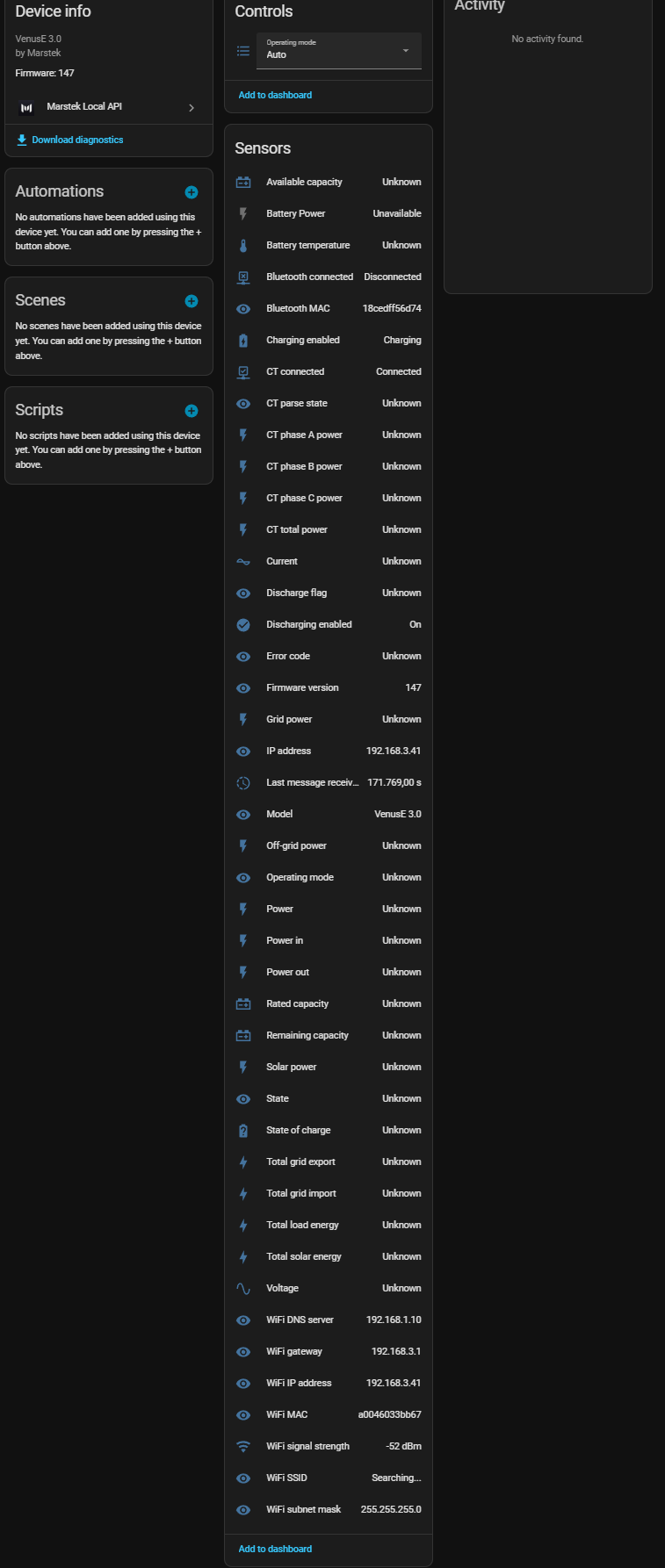665x1568 pixels.
Task: Click the Last message received clock icon
Action: click(x=243, y=783)
